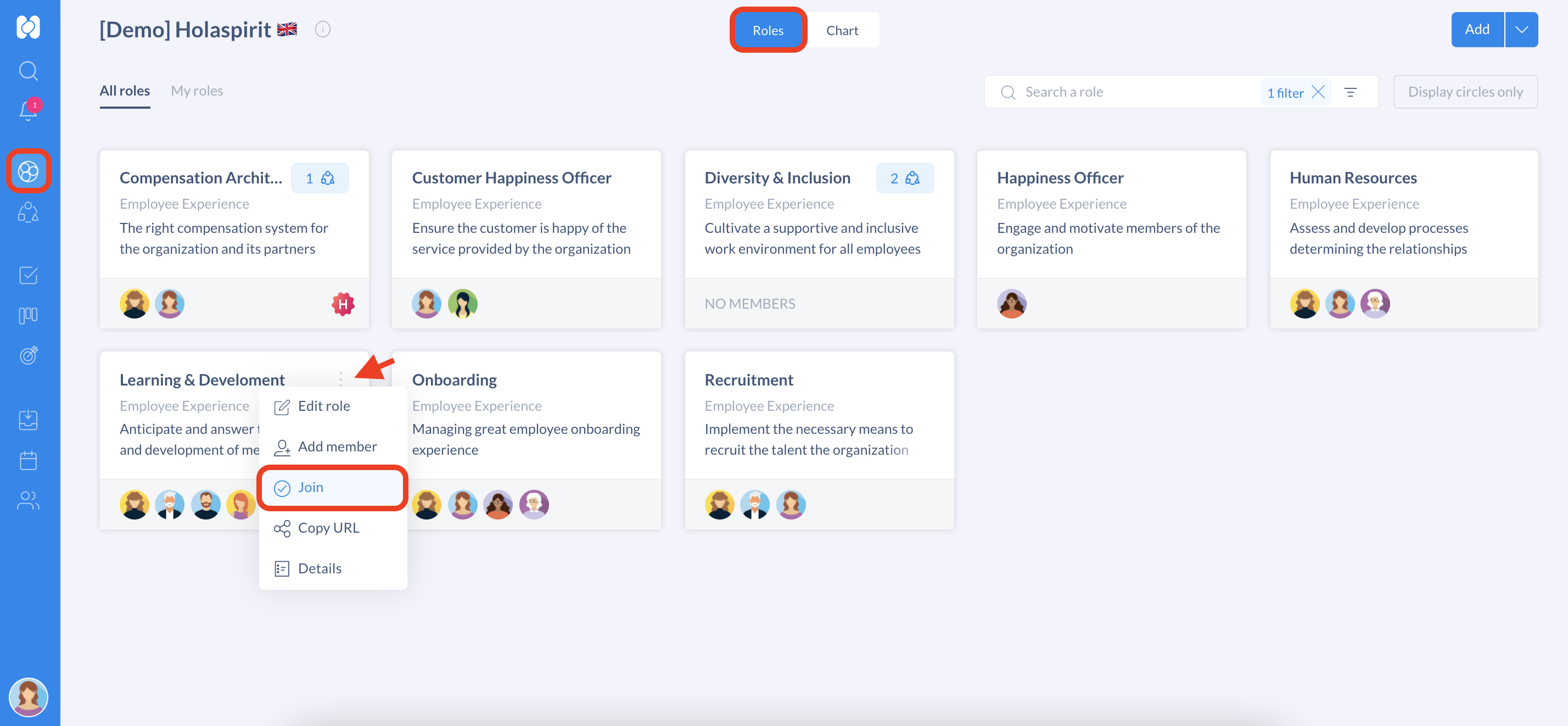Open the filter options lines icon
1568x726 pixels.
click(1350, 92)
